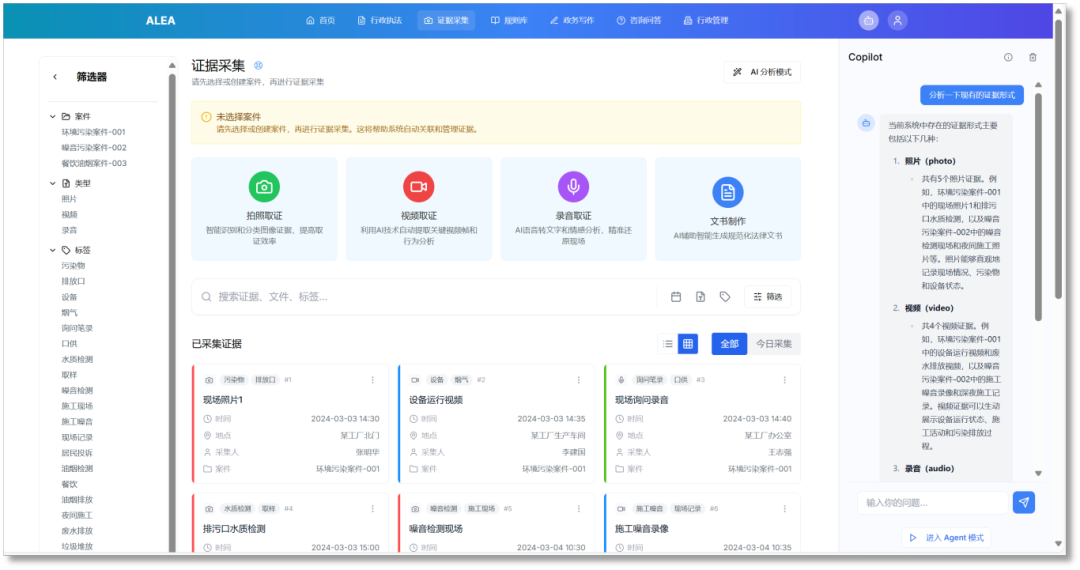Screen dimensions: 1080x570
Task: Toggle AI 分析模式
Action: 762,72
